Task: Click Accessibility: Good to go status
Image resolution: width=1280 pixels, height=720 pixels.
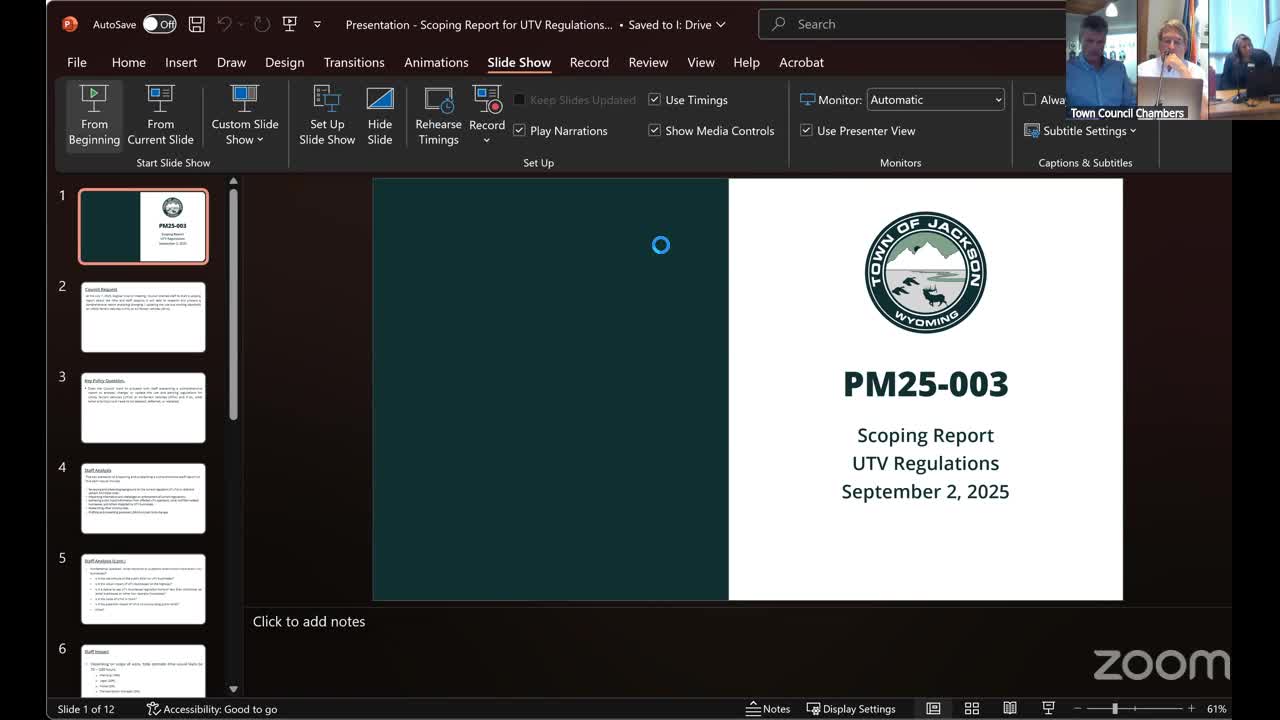Action: [x=212, y=709]
